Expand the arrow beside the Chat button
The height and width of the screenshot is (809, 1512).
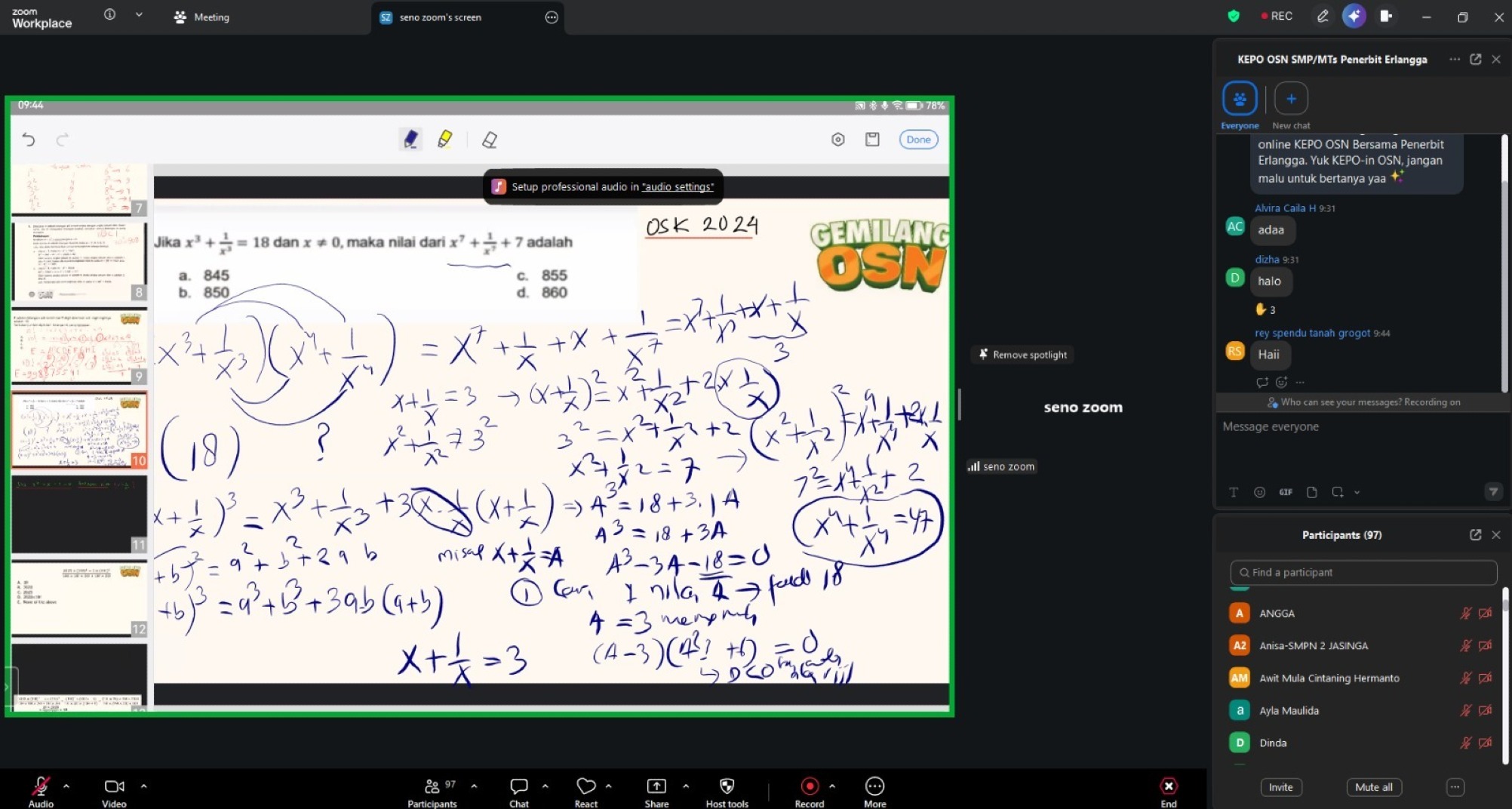tap(545, 786)
